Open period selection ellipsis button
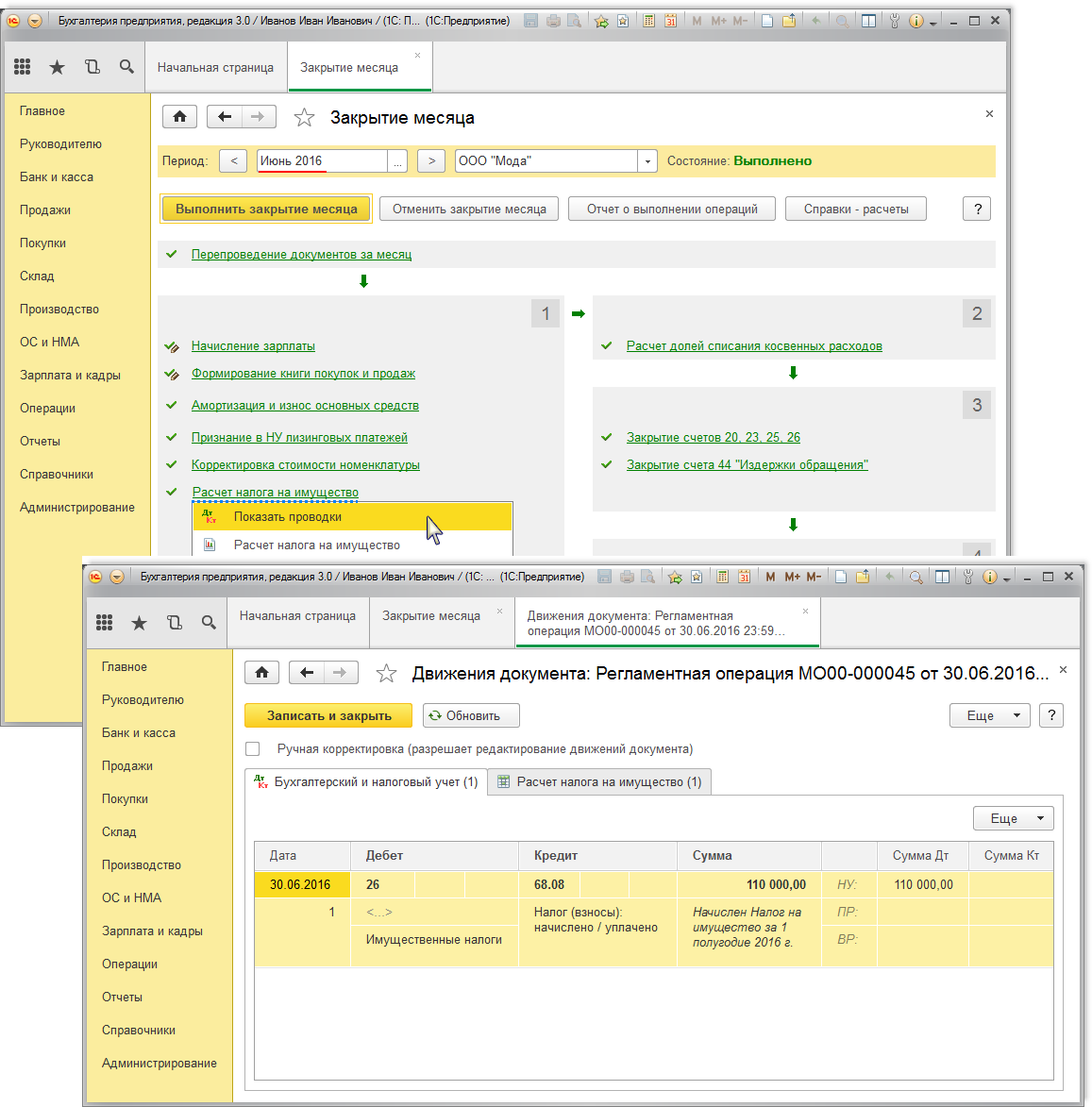This screenshot has width=1092, height=1107. point(397,161)
